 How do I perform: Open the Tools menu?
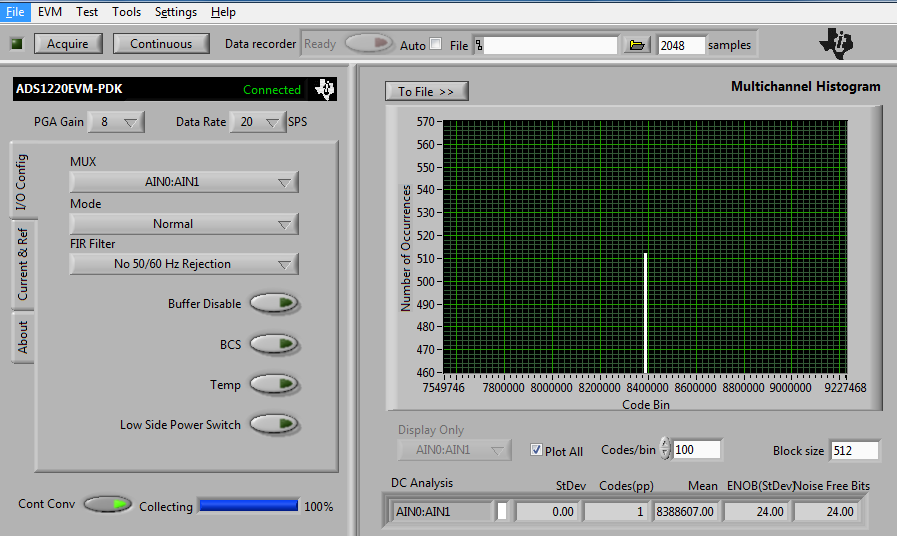[x=126, y=11]
